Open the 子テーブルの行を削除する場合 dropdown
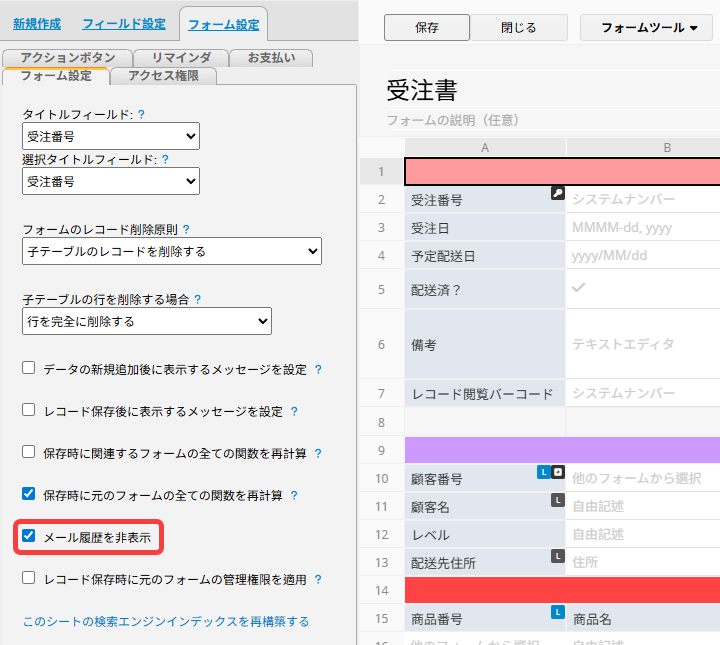 [x=146, y=321]
